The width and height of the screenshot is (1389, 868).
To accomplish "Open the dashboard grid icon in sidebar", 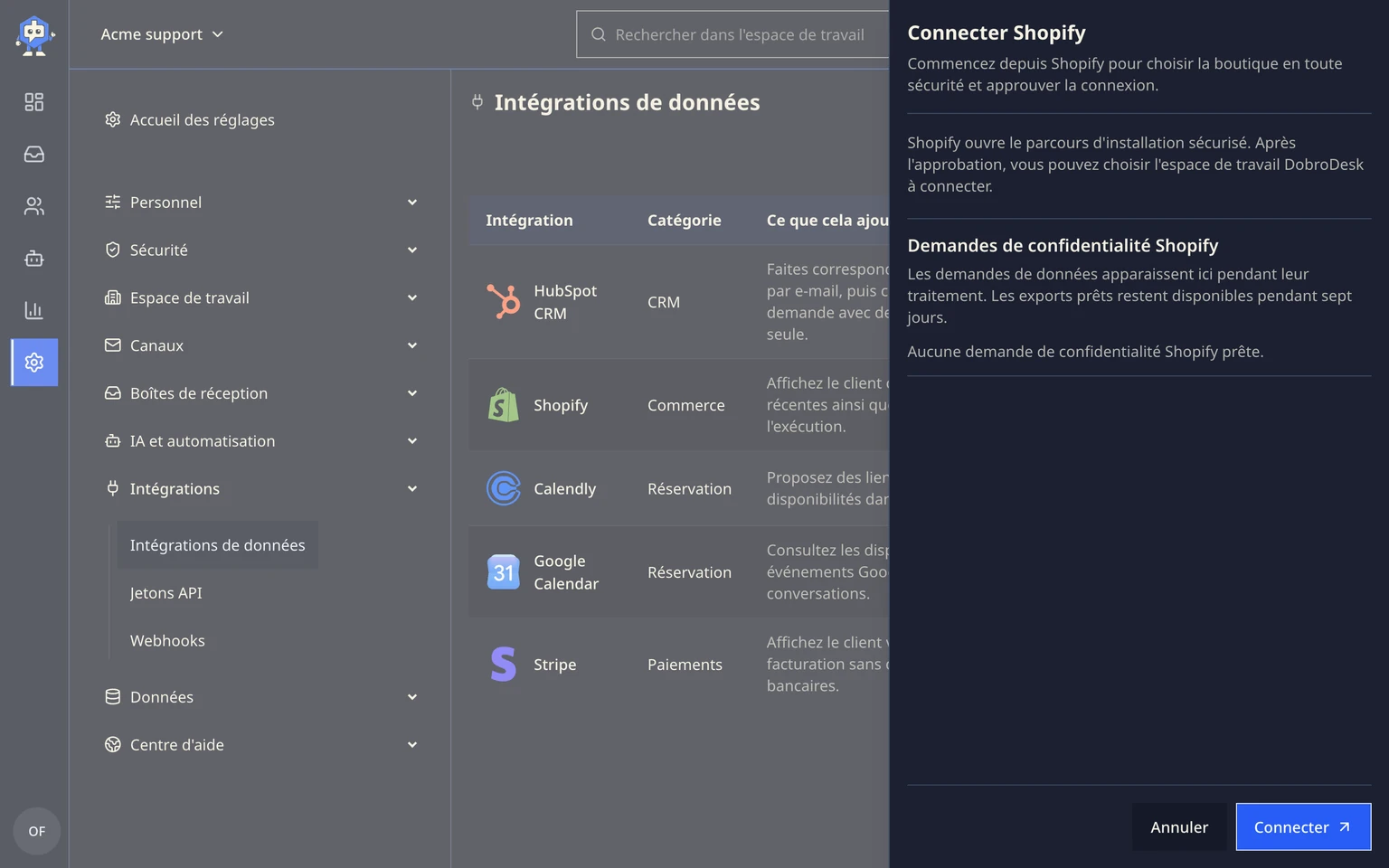I will [x=34, y=102].
